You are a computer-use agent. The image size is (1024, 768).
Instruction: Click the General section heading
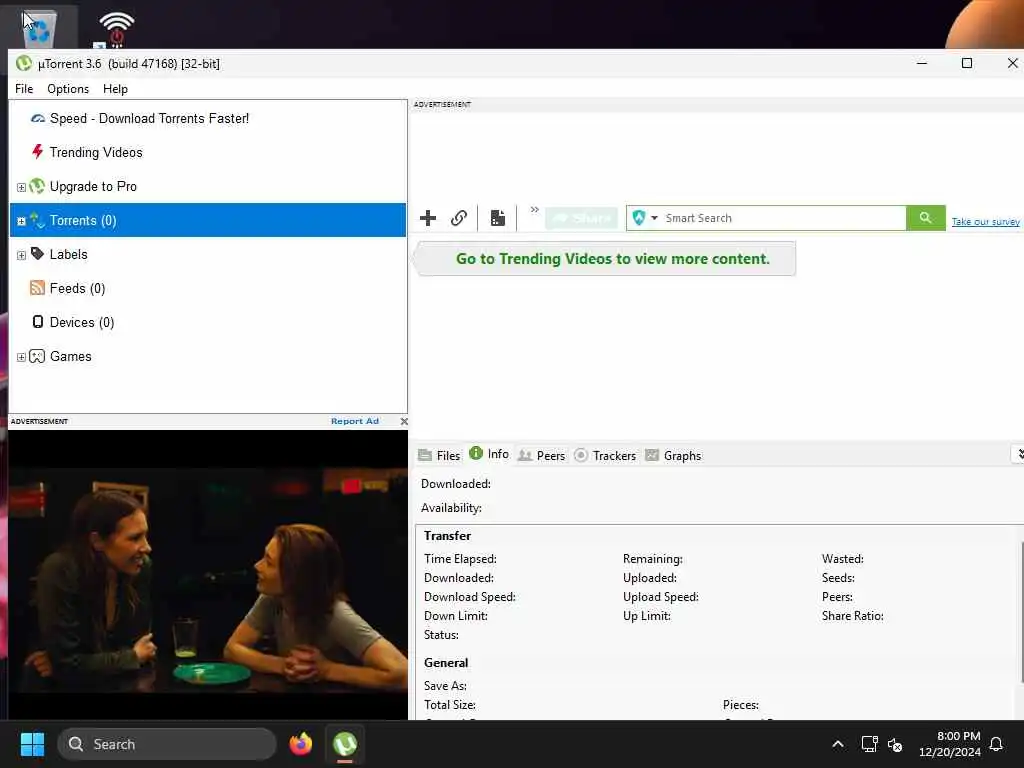click(x=446, y=663)
